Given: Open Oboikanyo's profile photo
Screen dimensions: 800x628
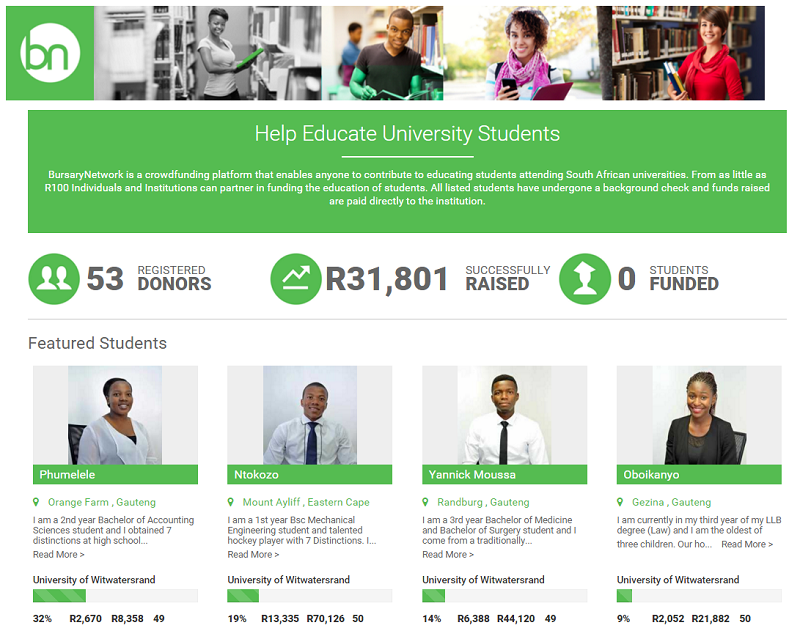Looking at the screenshot, I should tap(699, 415).
